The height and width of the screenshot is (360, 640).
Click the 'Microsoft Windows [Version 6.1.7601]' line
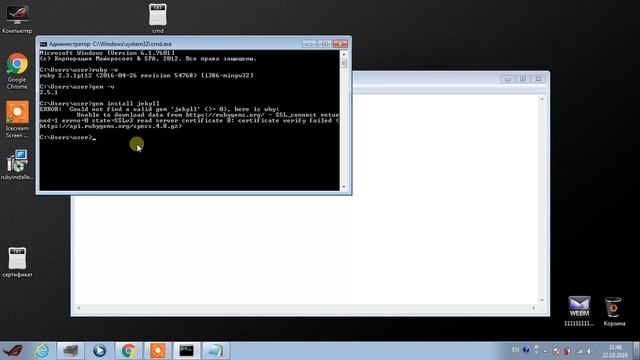pyautogui.click(x=107, y=53)
